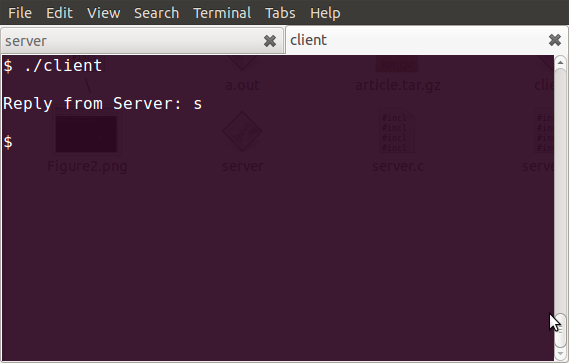Select the client tab
This screenshot has width=569, height=363.
click(427, 40)
